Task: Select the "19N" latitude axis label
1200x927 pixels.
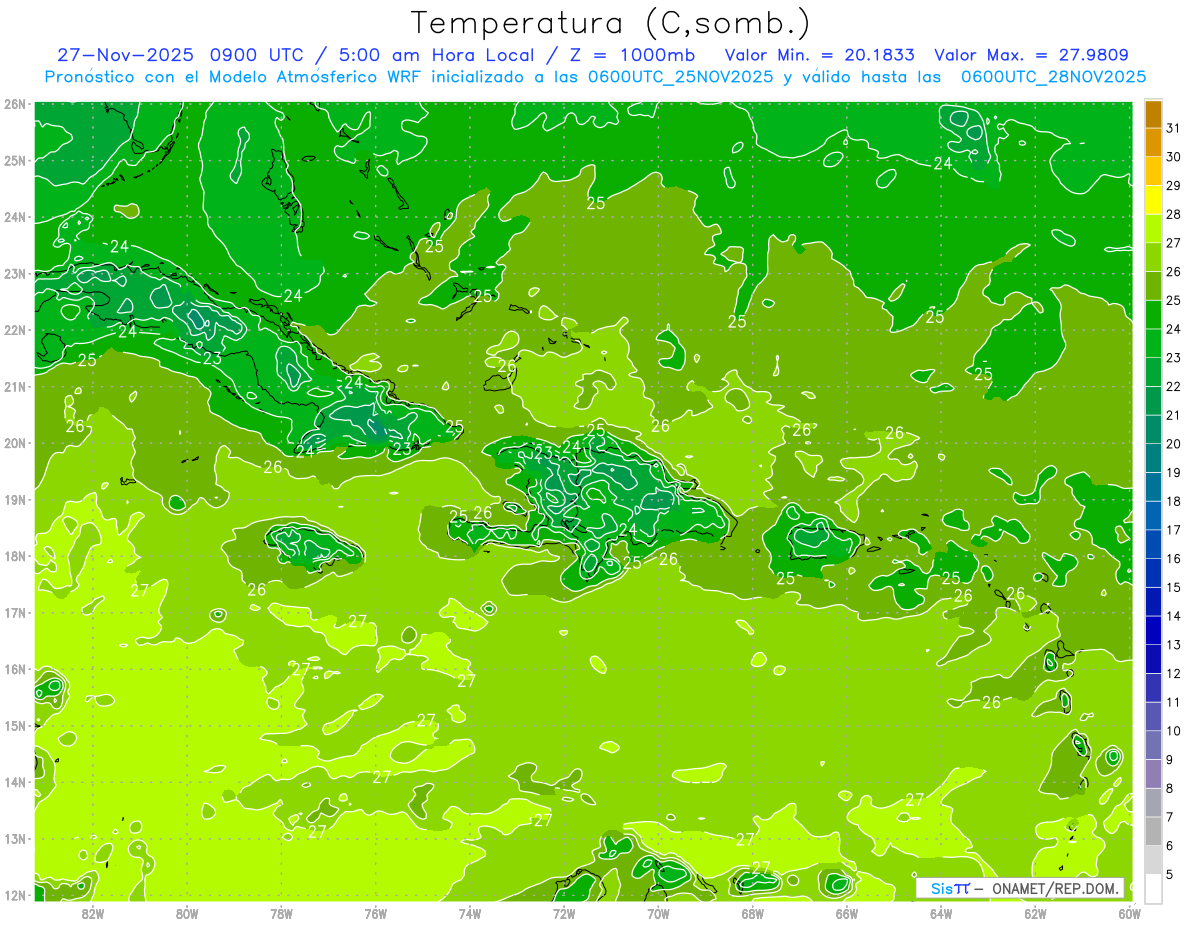Action: pos(15,499)
